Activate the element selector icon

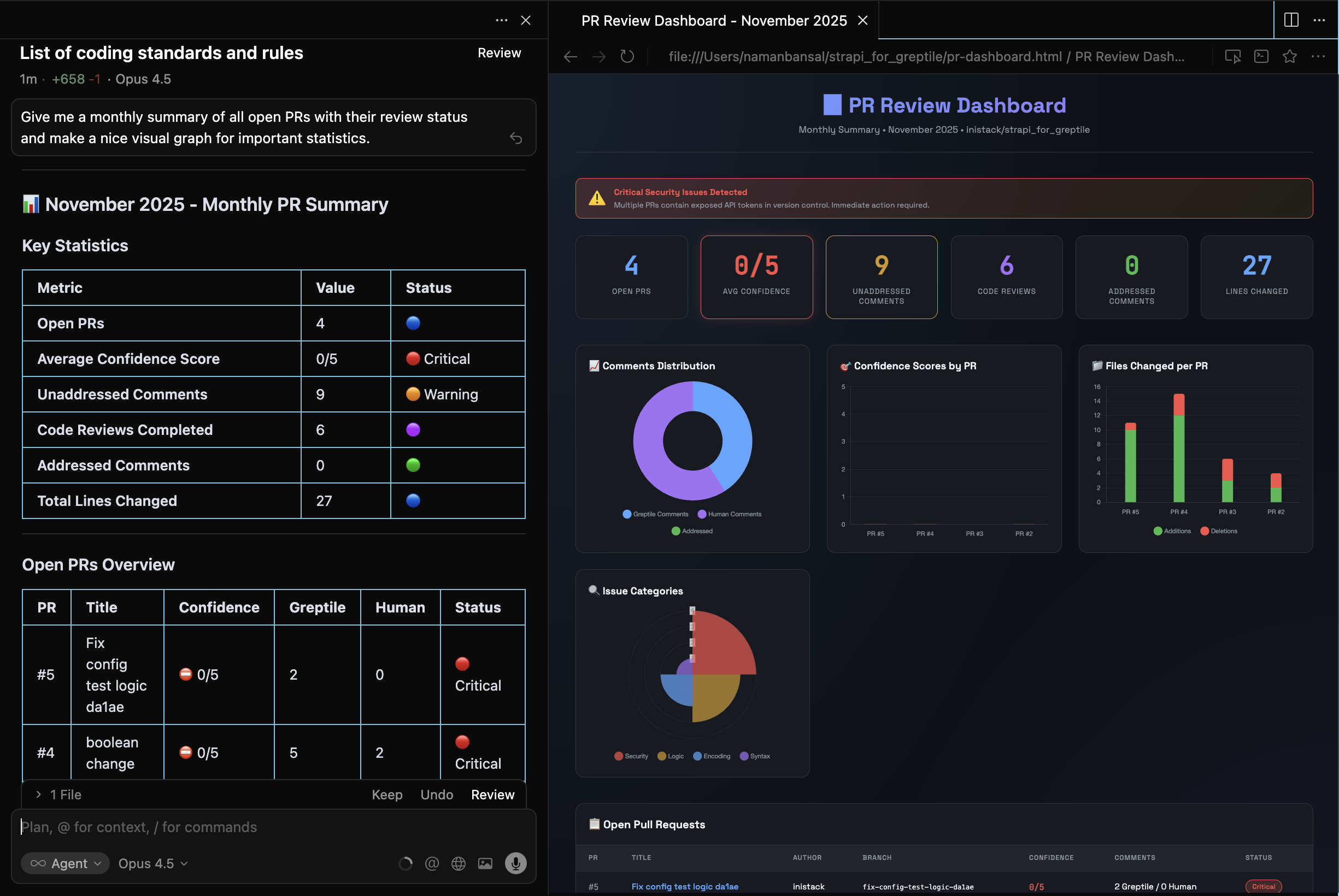(1234, 56)
